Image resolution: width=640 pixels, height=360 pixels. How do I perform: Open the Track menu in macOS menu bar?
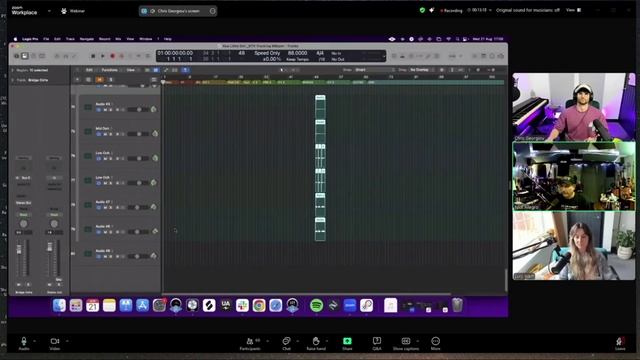[x=70, y=39]
